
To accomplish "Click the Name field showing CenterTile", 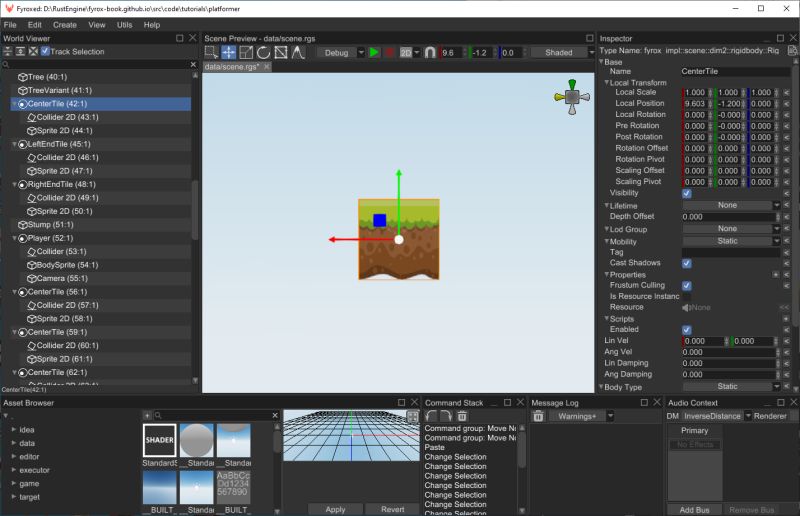I will [735, 71].
